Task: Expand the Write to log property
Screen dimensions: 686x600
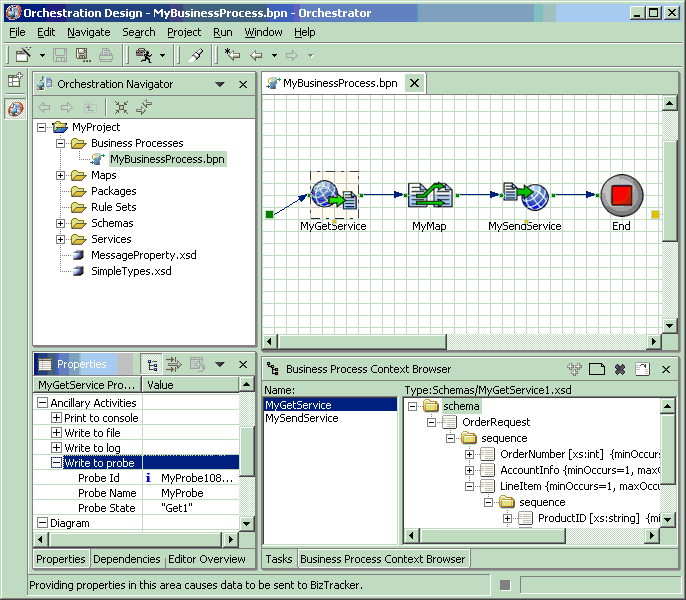Action: pos(56,448)
